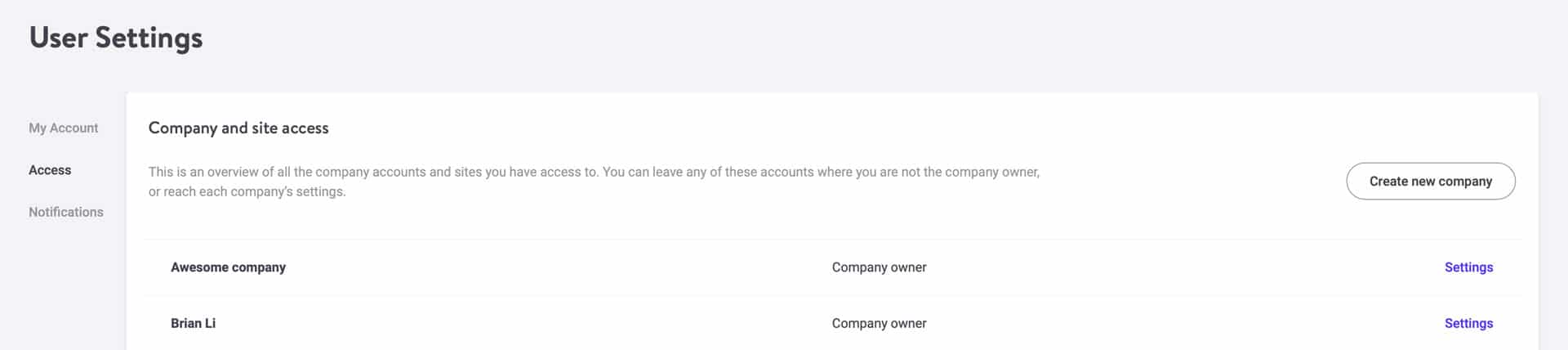
Task: Click the Company owner role beside Brian Li
Action: 879,324
